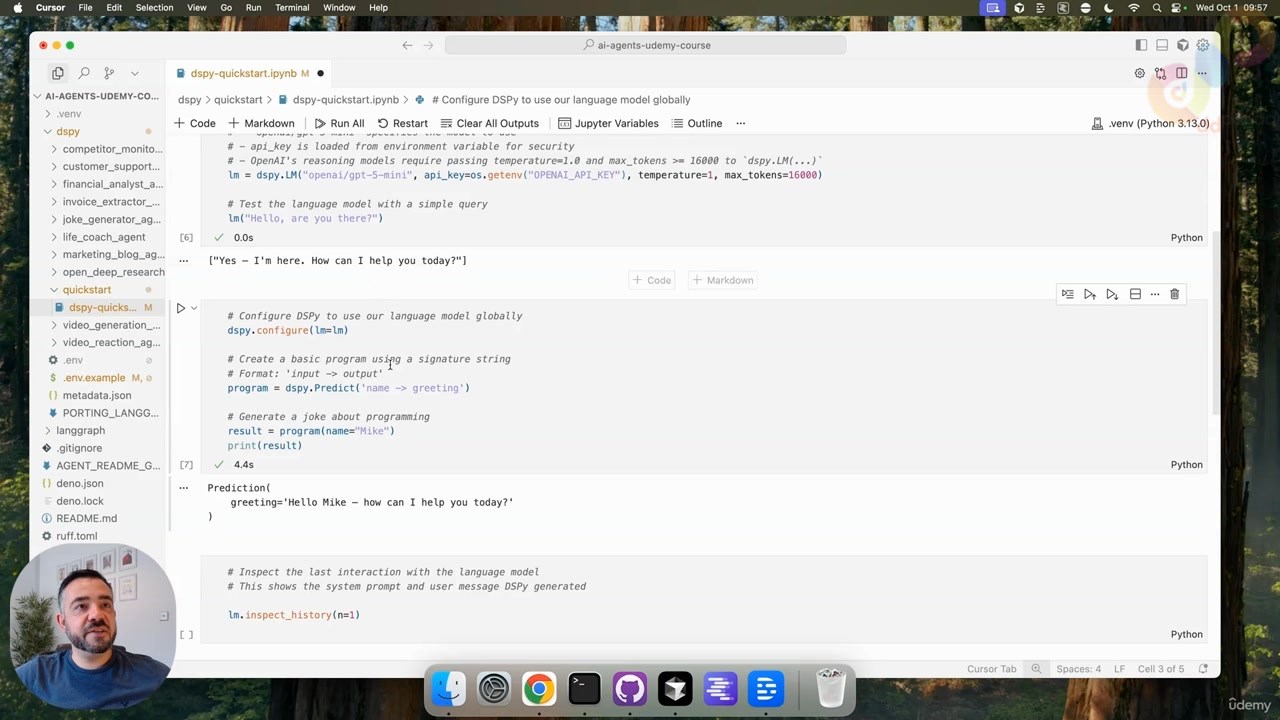Run All notebook cells
Viewport: 1280px width, 720px height.
tap(340, 123)
